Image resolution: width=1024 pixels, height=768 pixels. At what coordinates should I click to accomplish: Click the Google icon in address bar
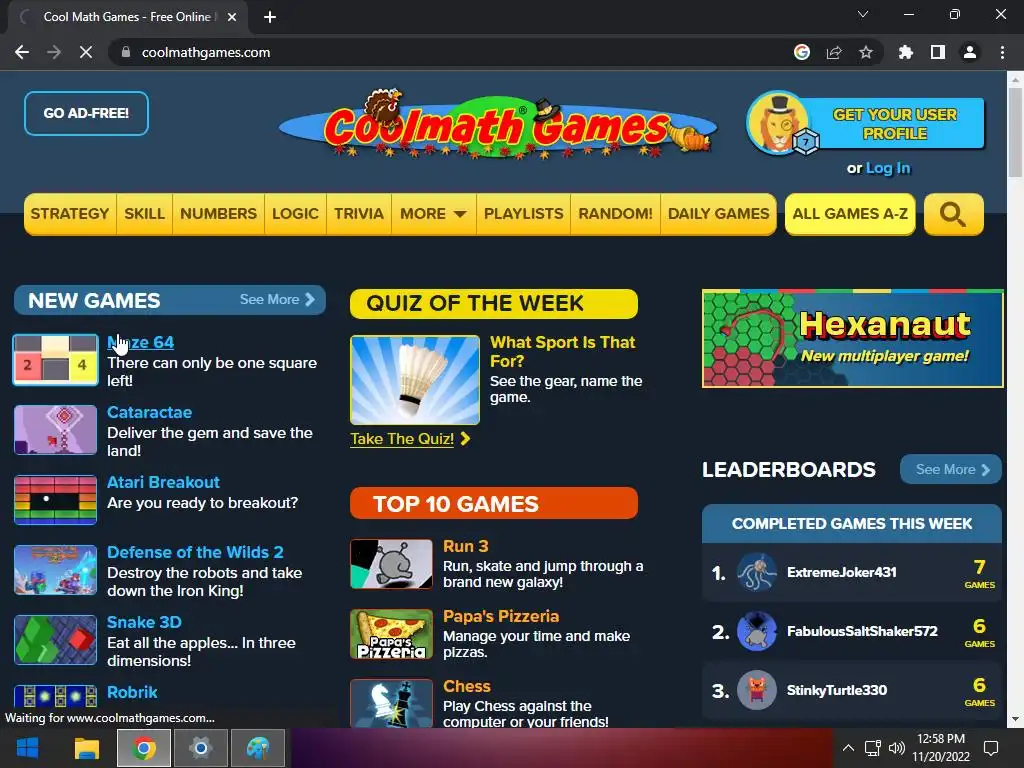[x=802, y=52]
